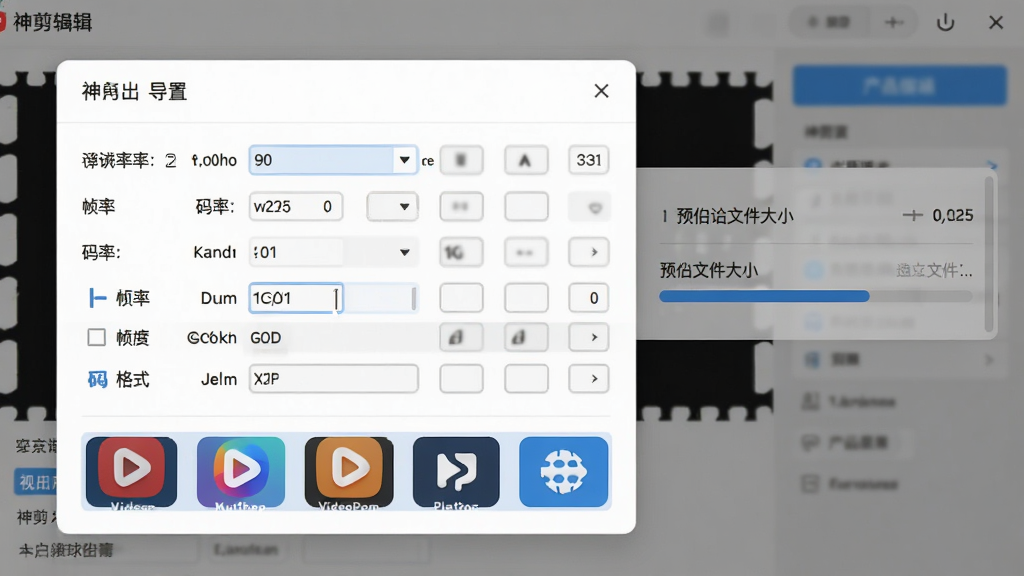The image size is (1024, 576).
Task: Click the 1G button in the Kandı row
Action: coord(461,252)
